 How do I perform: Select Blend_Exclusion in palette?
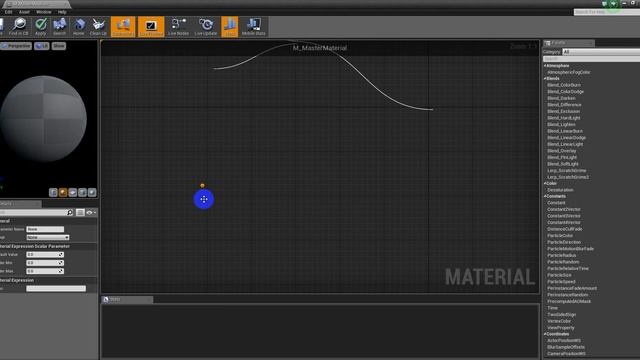click(564, 111)
